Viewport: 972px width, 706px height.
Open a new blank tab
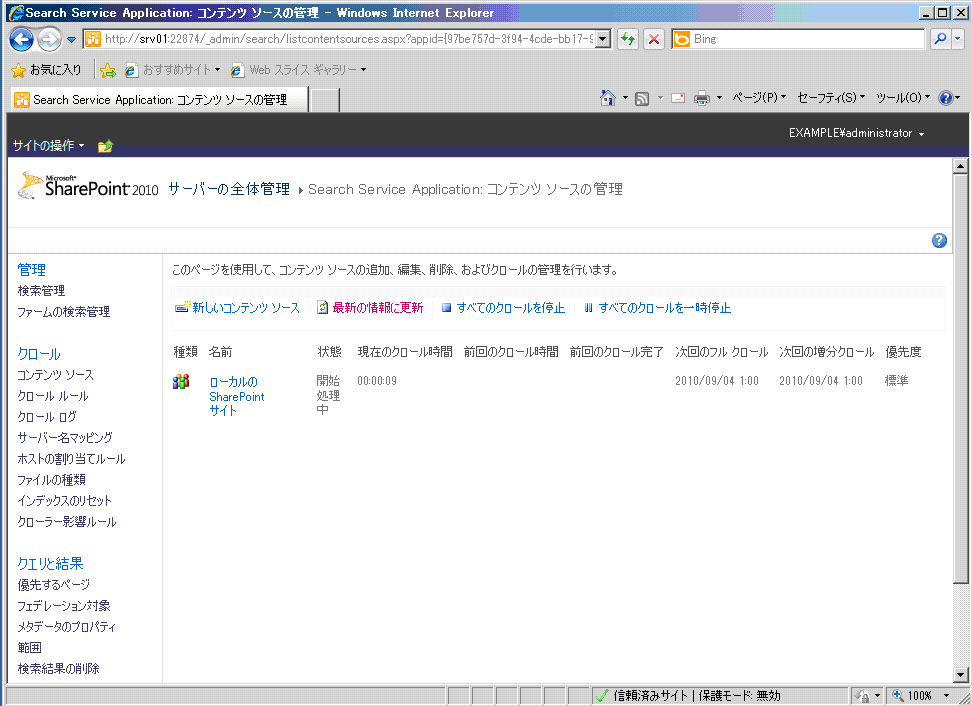(324, 100)
